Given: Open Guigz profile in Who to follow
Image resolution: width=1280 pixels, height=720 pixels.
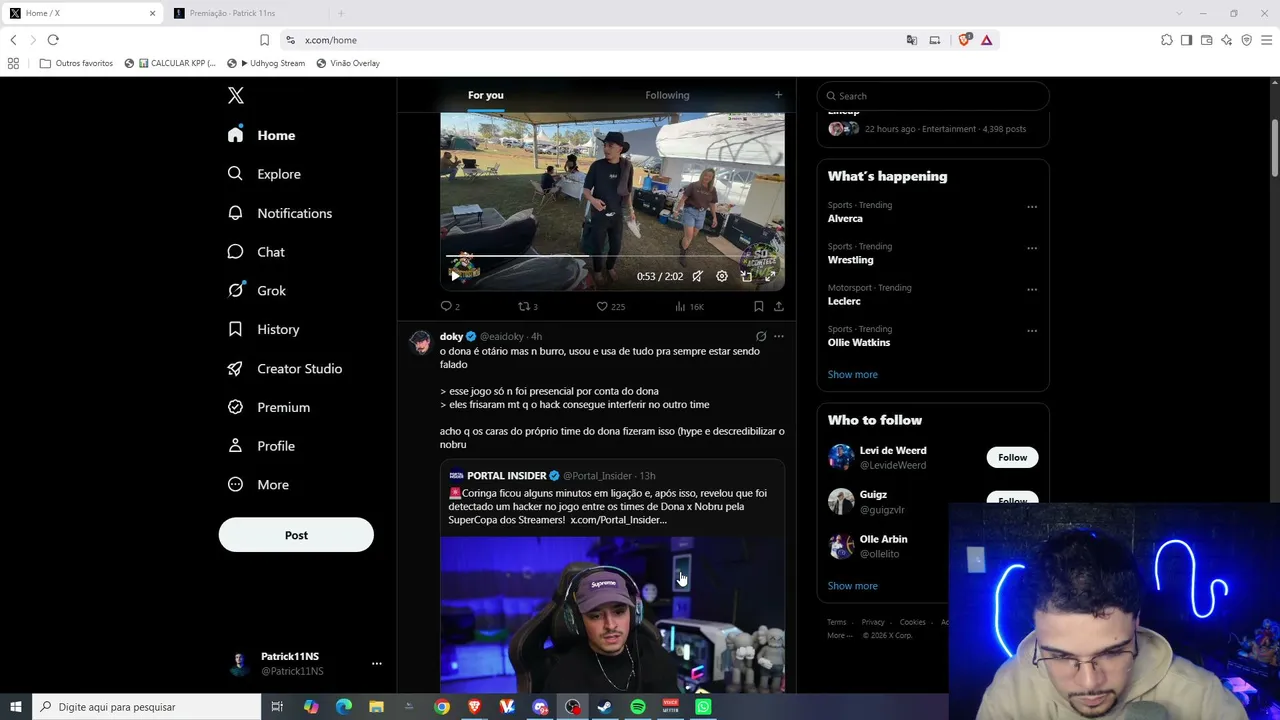Looking at the screenshot, I should [x=873, y=494].
